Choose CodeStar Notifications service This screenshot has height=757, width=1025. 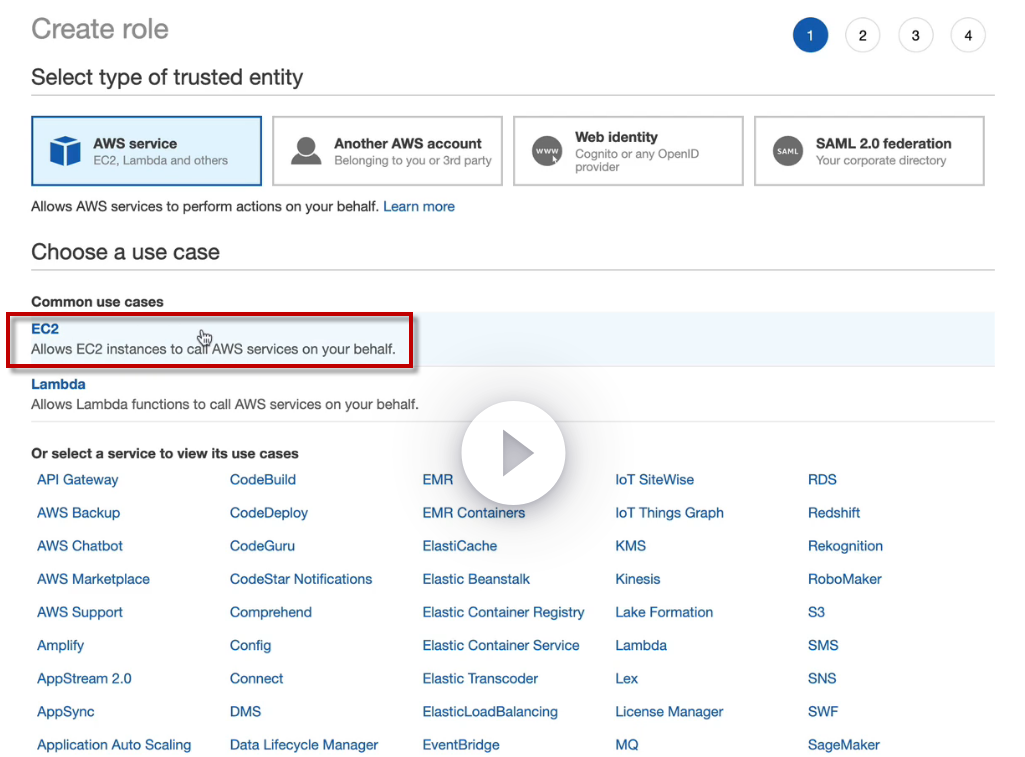pyautogui.click(x=301, y=579)
